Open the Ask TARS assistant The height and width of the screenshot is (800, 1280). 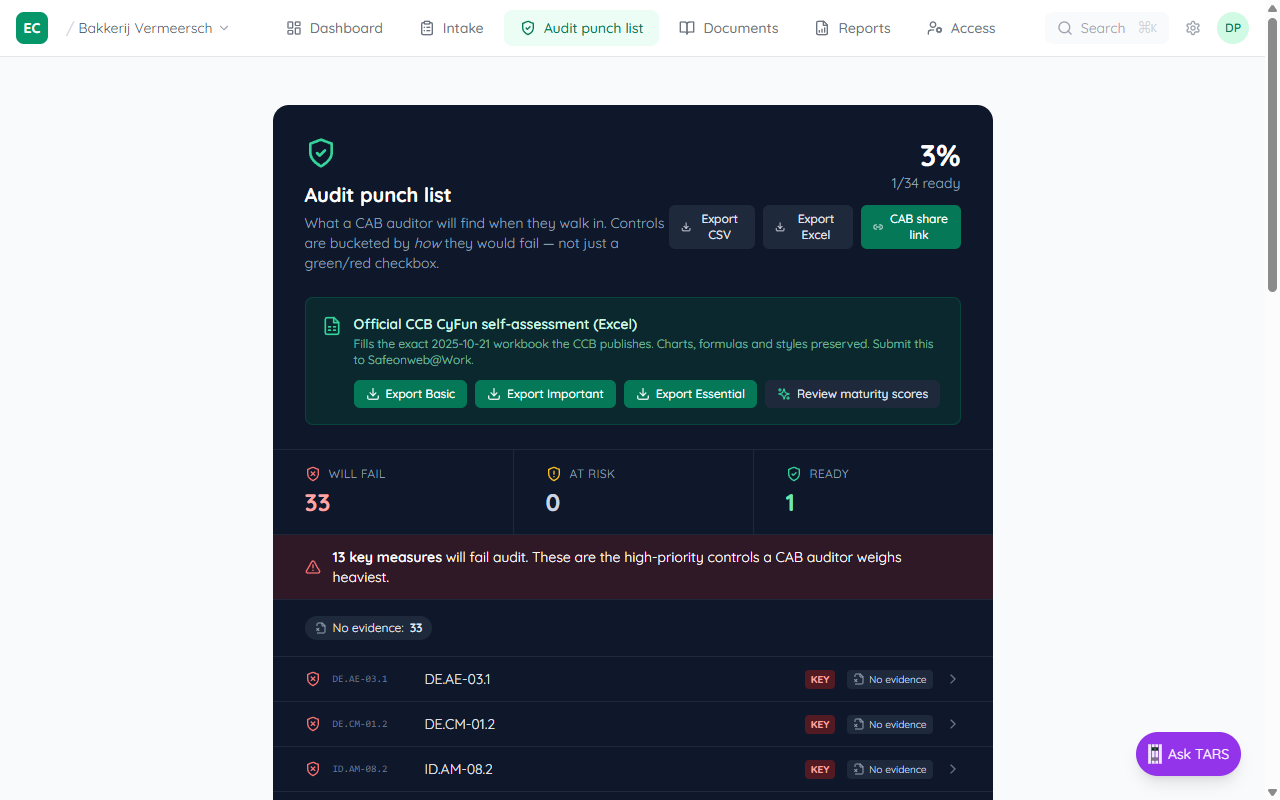point(1188,754)
